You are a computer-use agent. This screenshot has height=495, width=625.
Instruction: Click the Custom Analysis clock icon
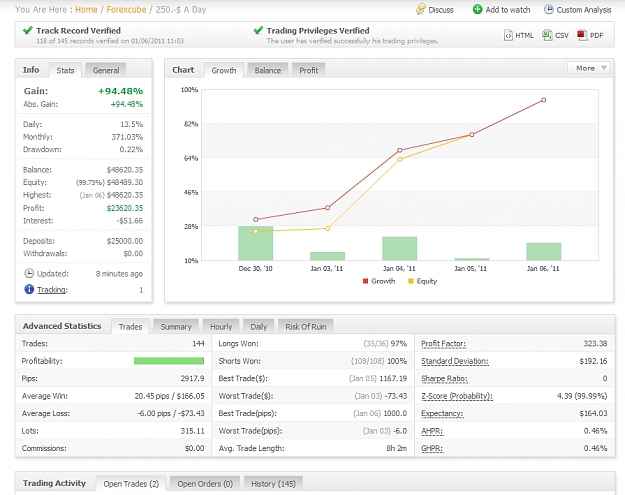(x=548, y=9)
